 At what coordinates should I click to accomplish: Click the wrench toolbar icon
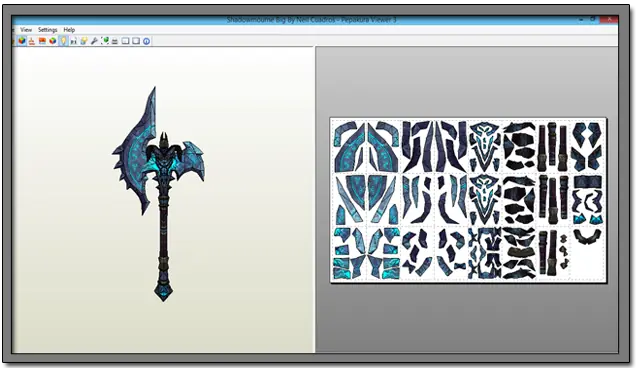(94, 41)
